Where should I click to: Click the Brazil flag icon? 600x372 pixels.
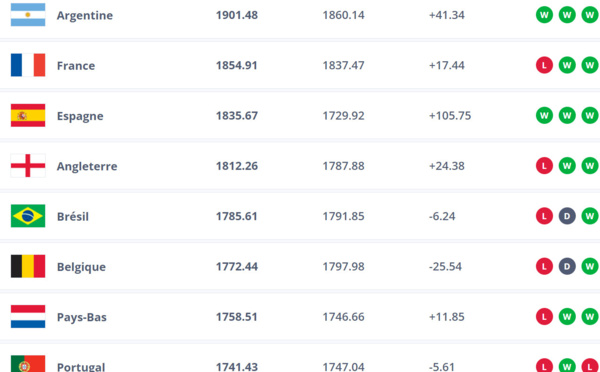point(28,216)
